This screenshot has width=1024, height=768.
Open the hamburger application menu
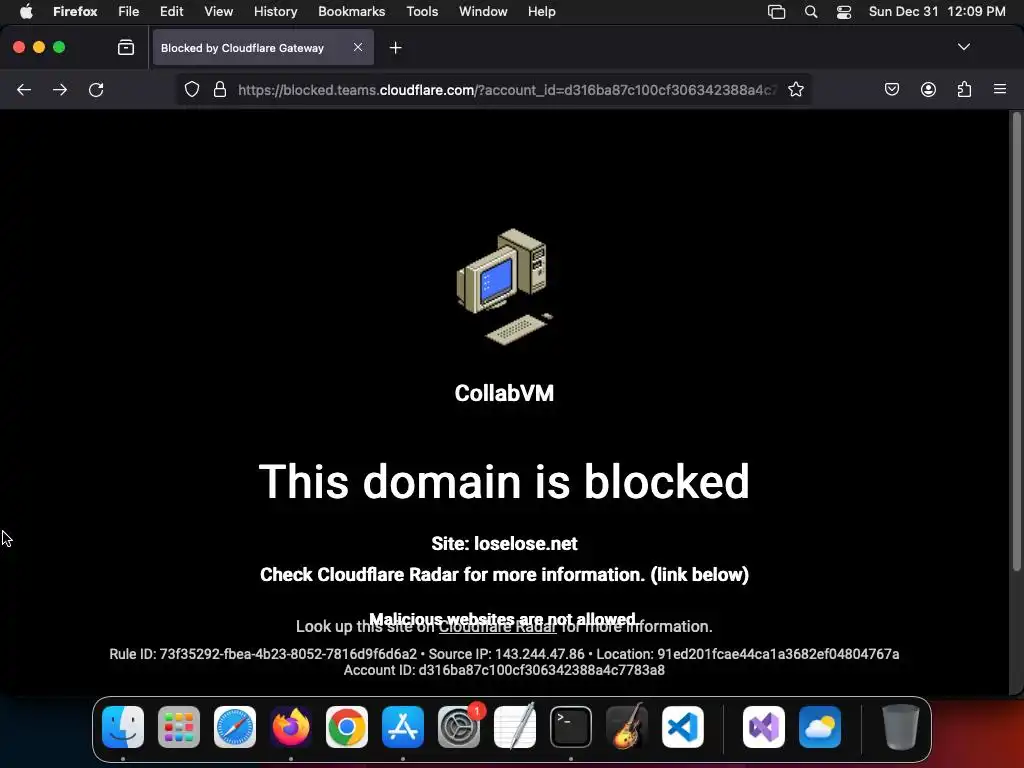[1000, 89]
